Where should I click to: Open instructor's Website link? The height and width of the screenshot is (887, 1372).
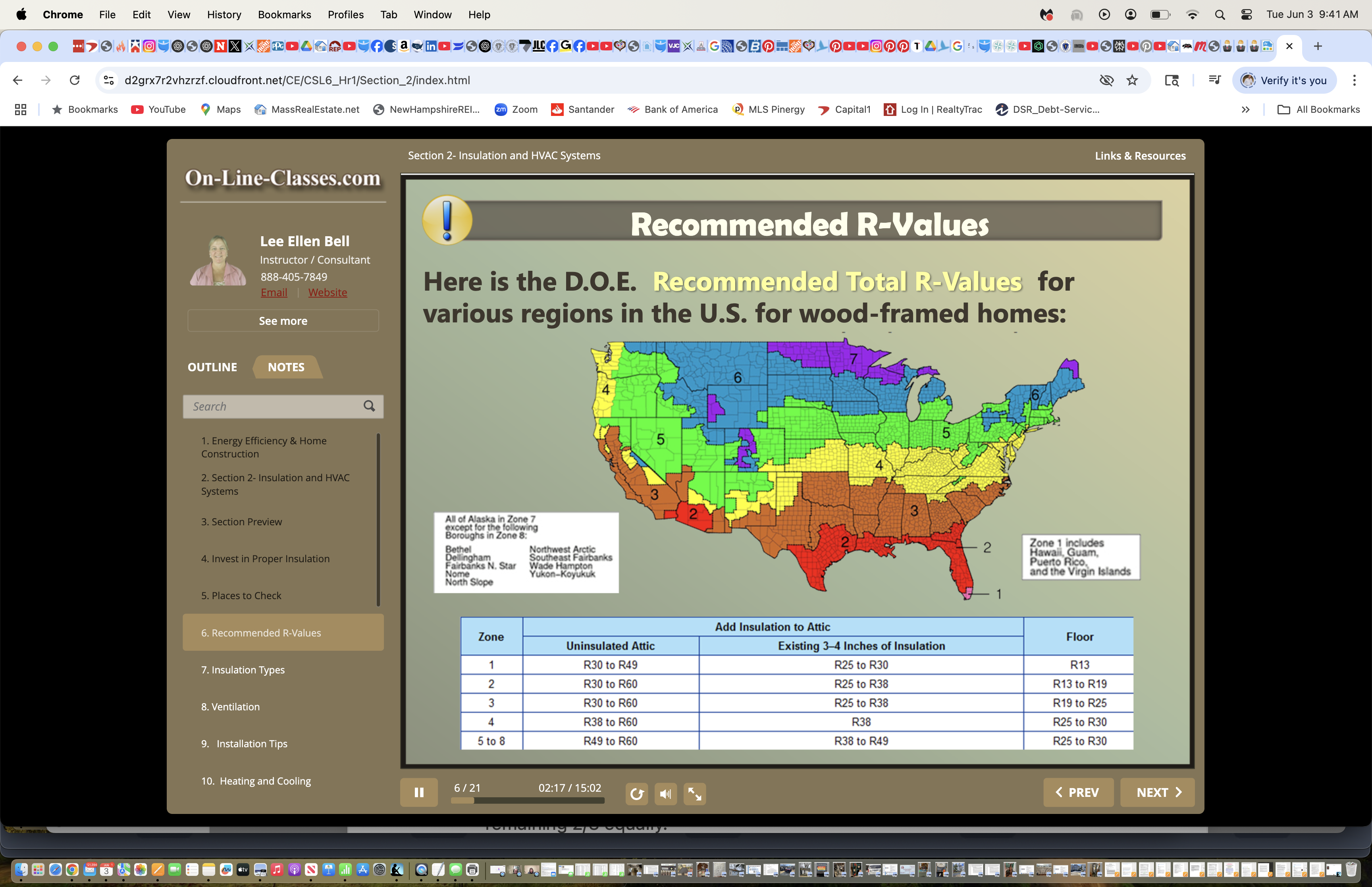(327, 292)
